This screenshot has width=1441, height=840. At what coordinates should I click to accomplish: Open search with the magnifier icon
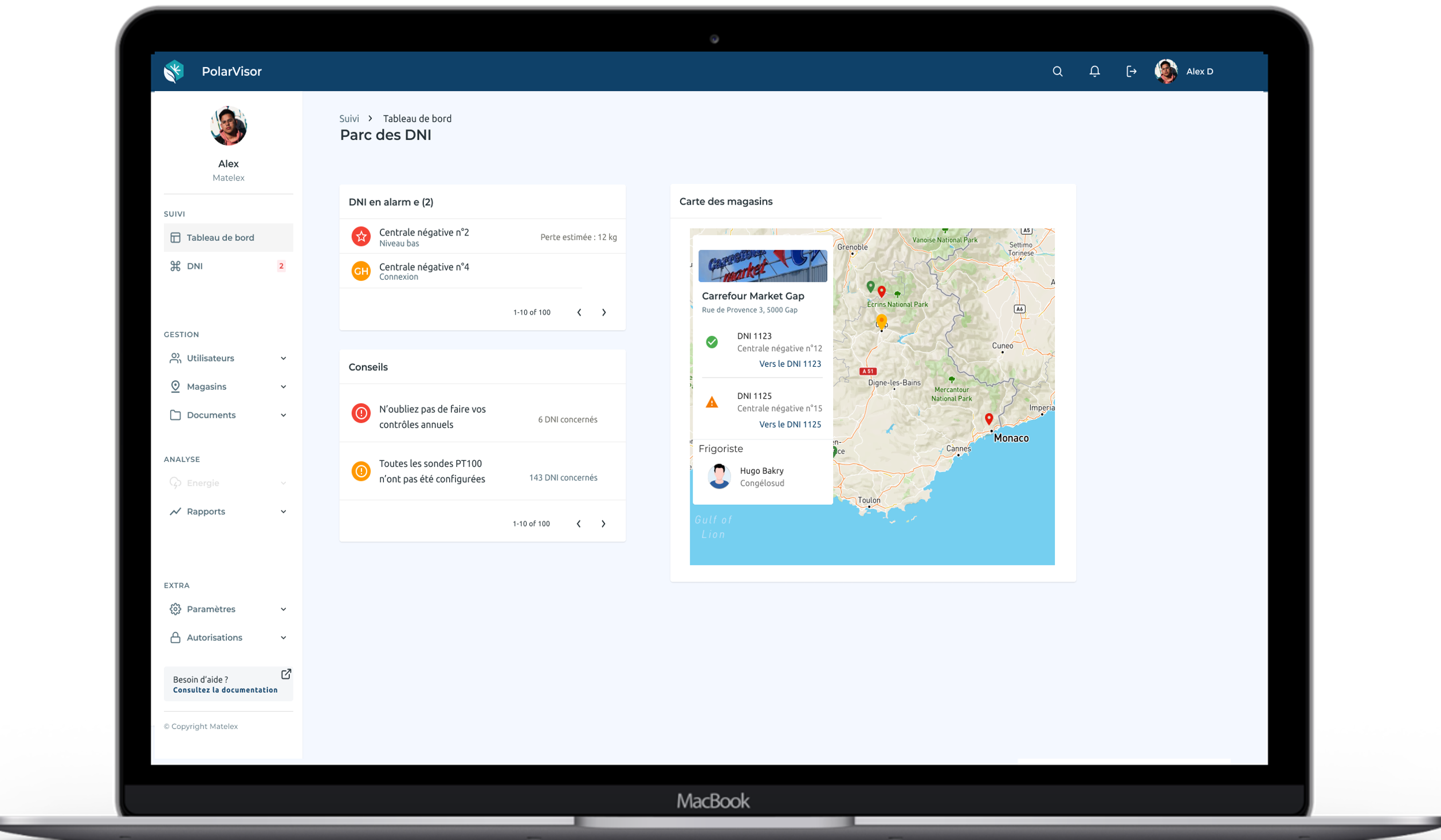1058,71
